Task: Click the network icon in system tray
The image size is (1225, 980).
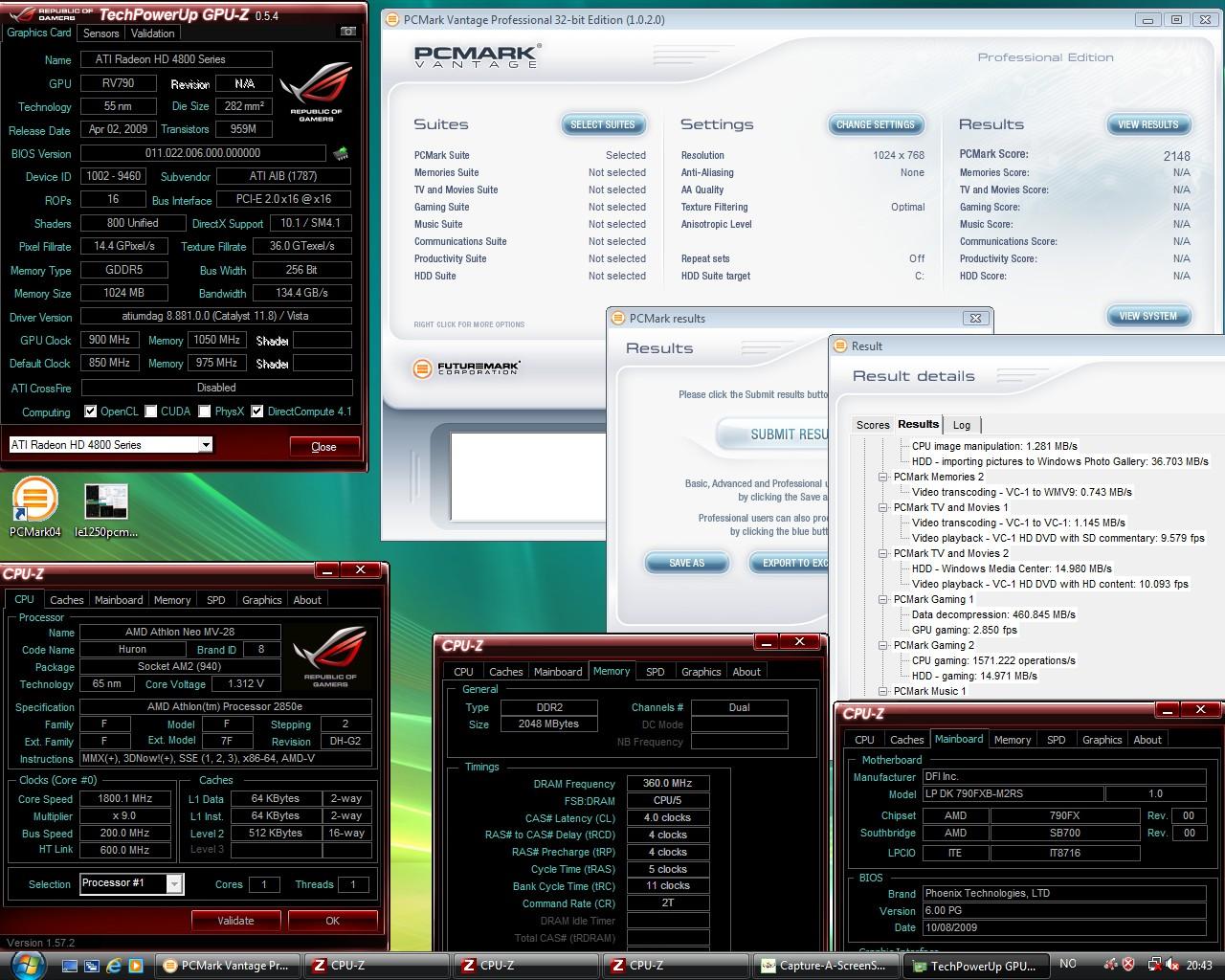Action: 1154,965
